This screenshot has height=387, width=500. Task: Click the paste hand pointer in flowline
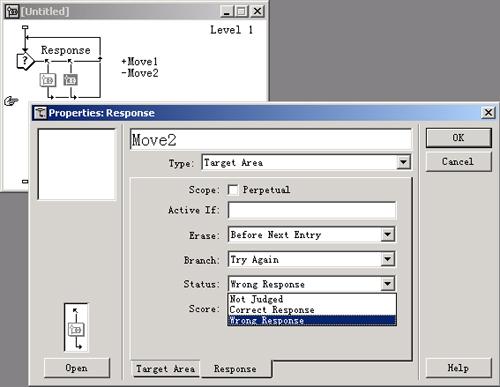pyautogui.click(x=11, y=101)
